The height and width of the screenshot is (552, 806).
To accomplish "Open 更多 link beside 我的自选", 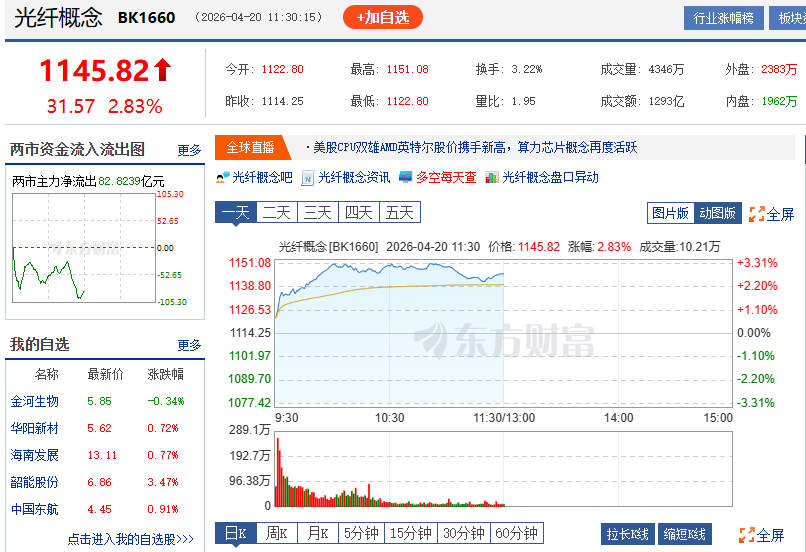I will [x=189, y=345].
